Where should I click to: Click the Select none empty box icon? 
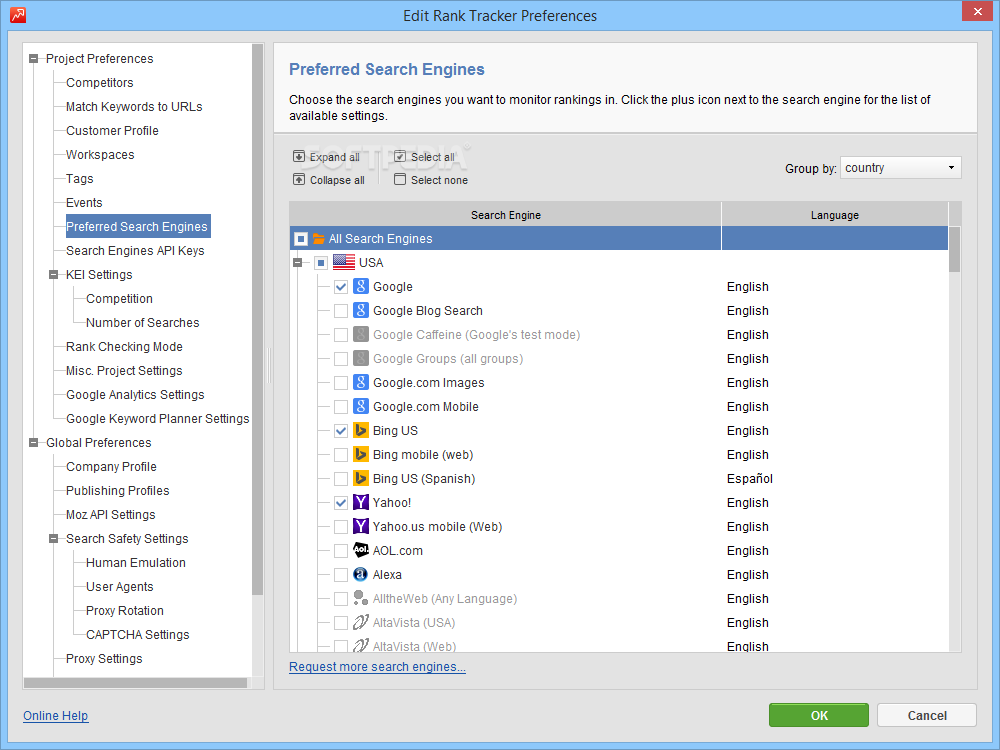400,180
